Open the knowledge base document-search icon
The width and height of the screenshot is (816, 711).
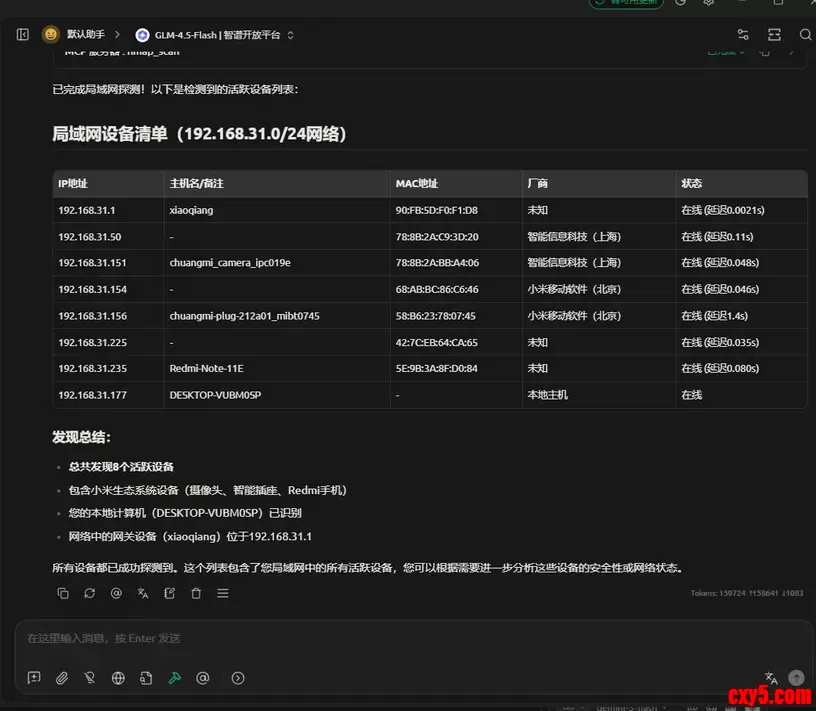pyautogui.click(x=146, y=678)
